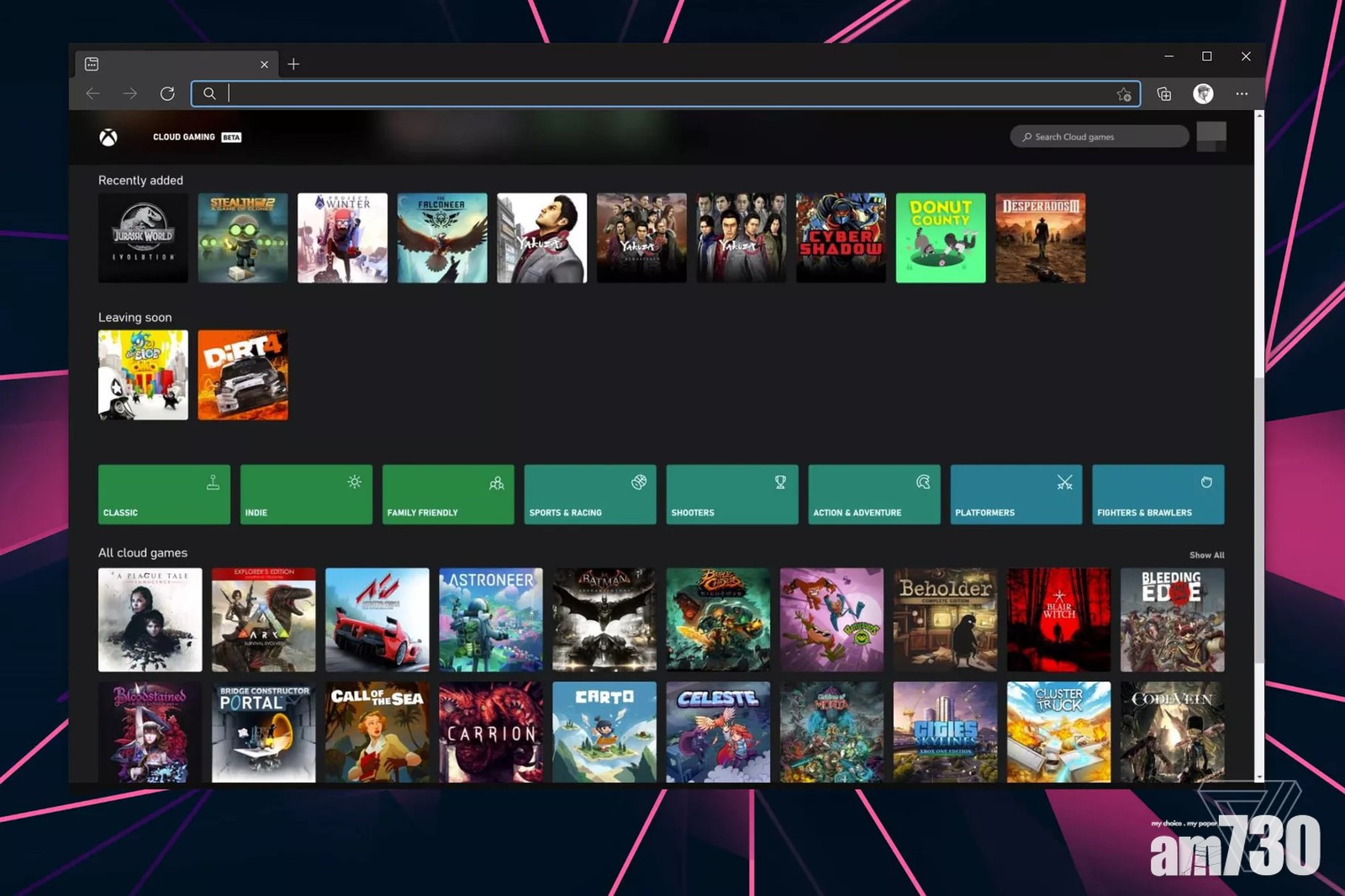Open the Indie category tile
The width and height of the screenshot is (1345, 896).
(x=306, y=494)
